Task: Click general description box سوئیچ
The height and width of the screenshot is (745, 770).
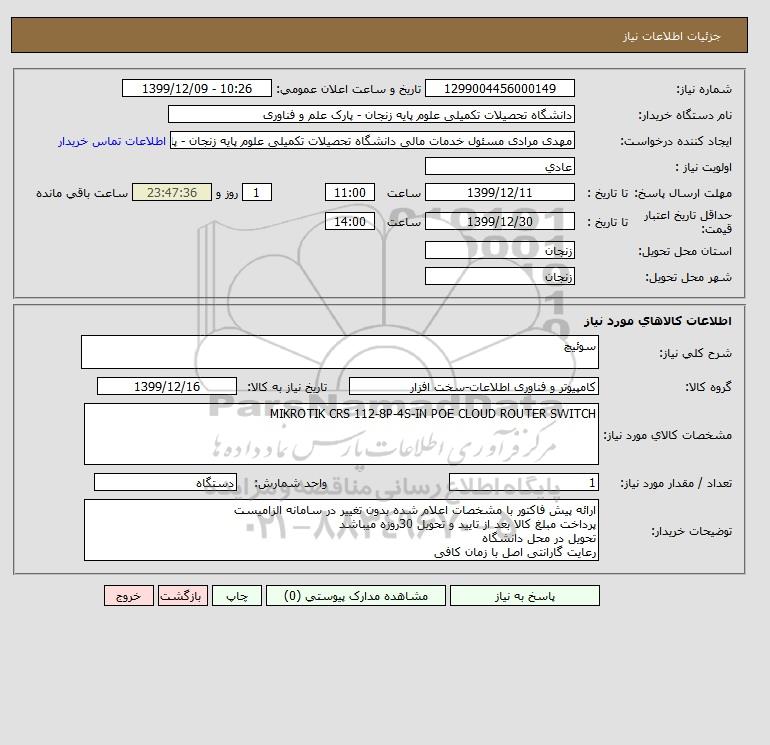Action: pos(340,352)
